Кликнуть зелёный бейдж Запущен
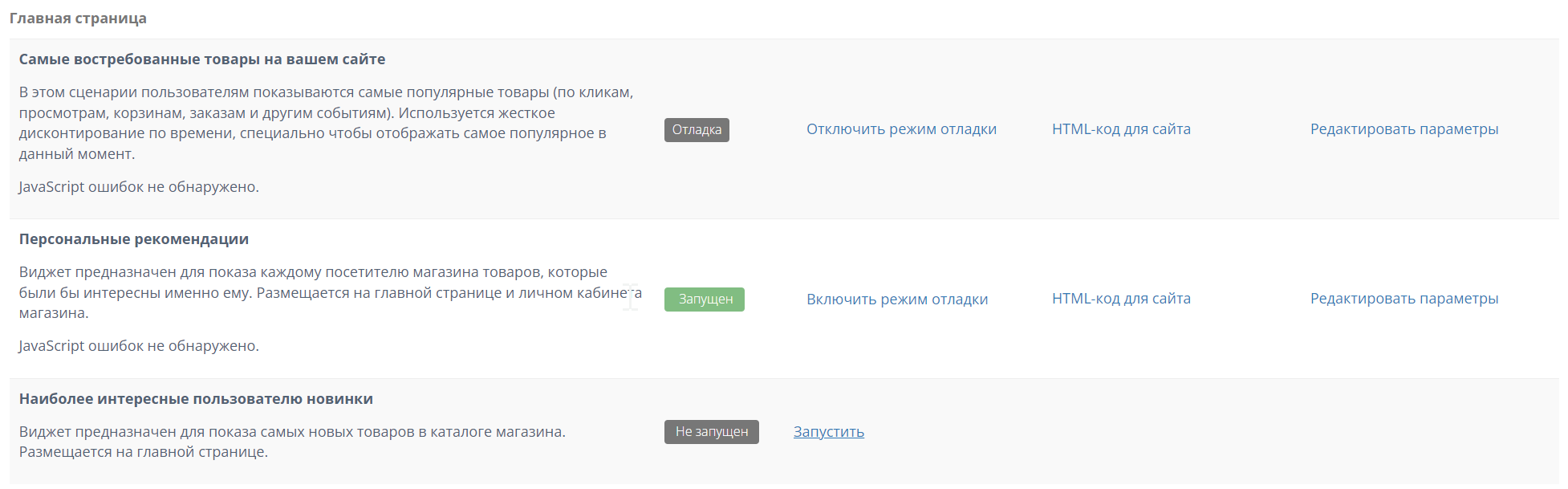1568x489 pixels. click(x=704, y=299)
